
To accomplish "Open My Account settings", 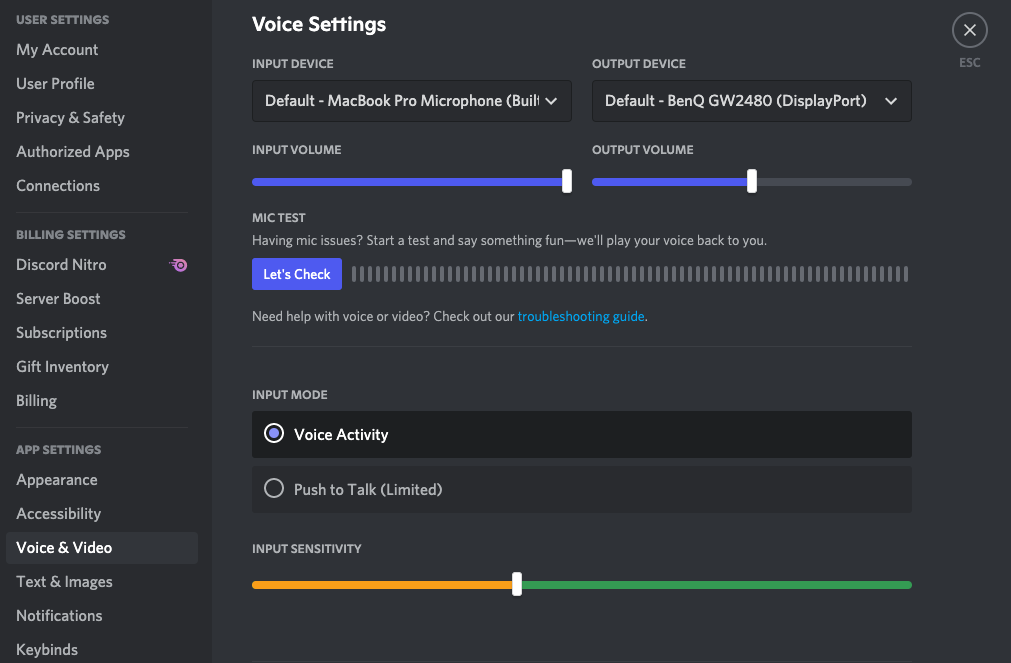I will click(57, 50).
